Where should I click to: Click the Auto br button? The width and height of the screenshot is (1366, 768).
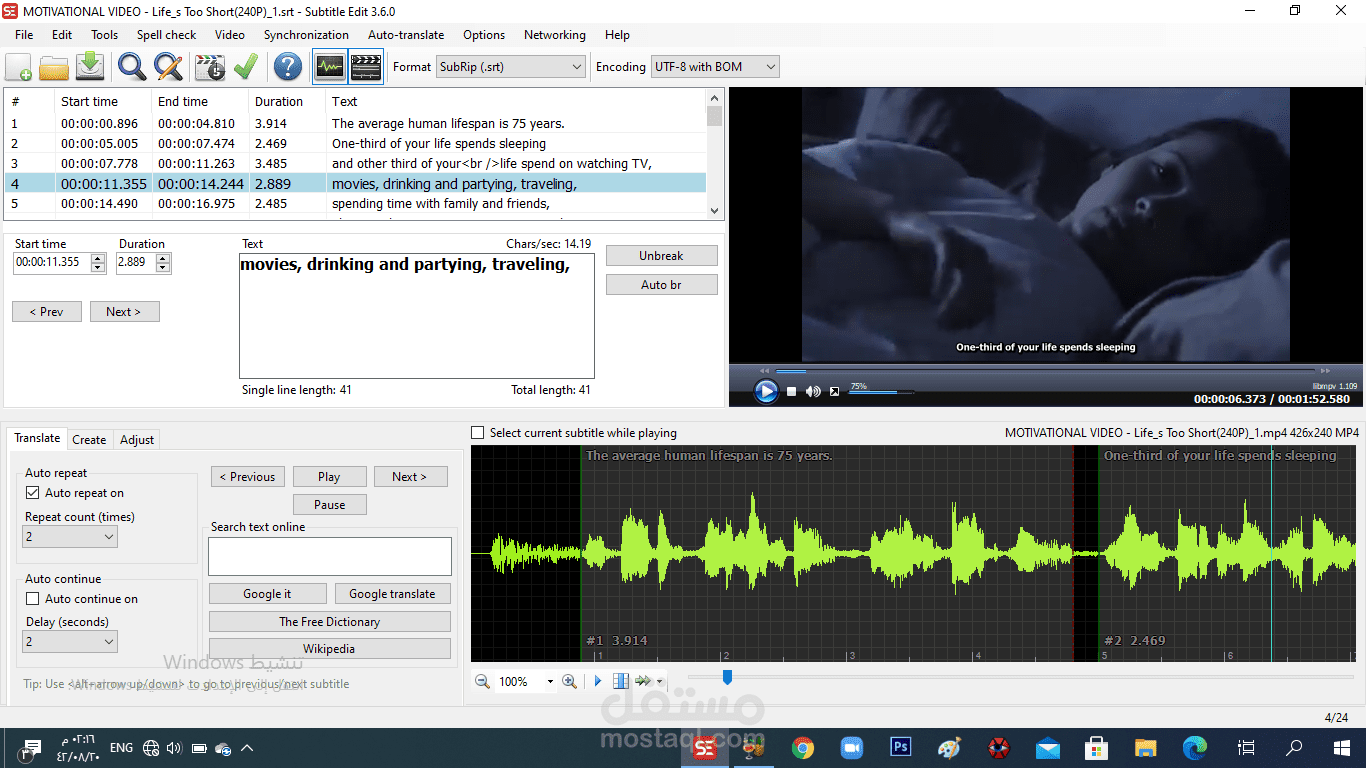pos(662,285)
